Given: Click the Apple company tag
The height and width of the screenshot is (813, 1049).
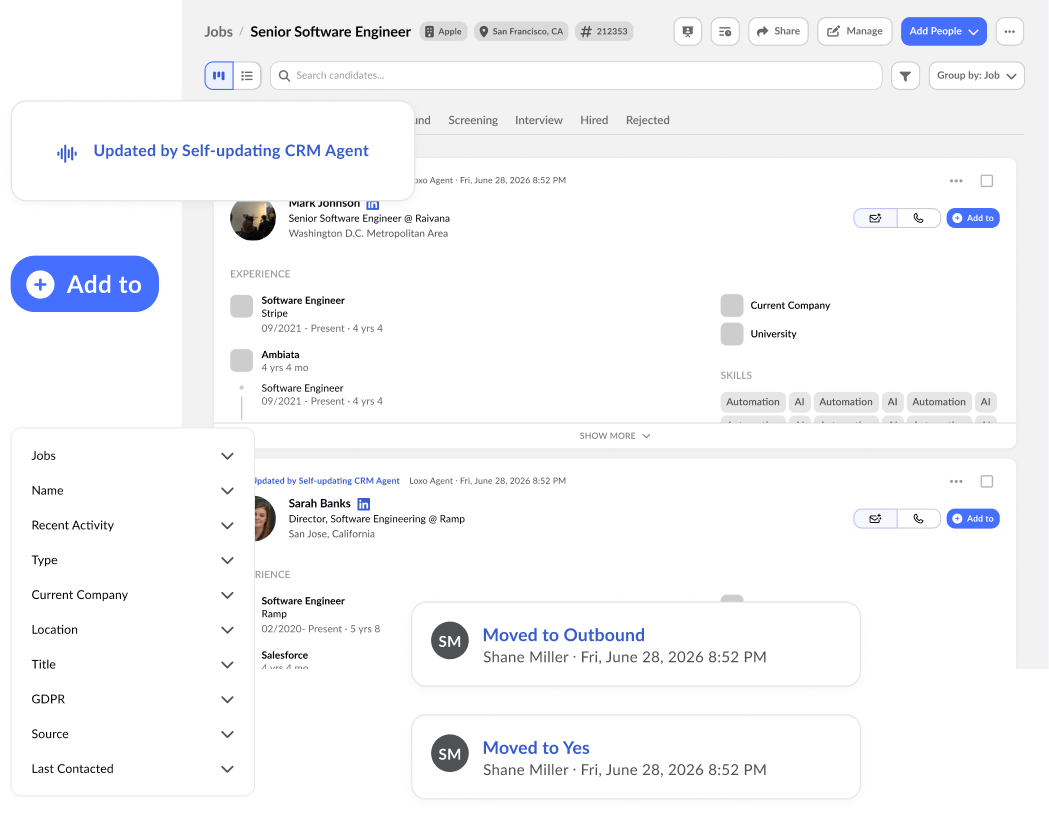Looking at the screenshot, I should (444, 31).
